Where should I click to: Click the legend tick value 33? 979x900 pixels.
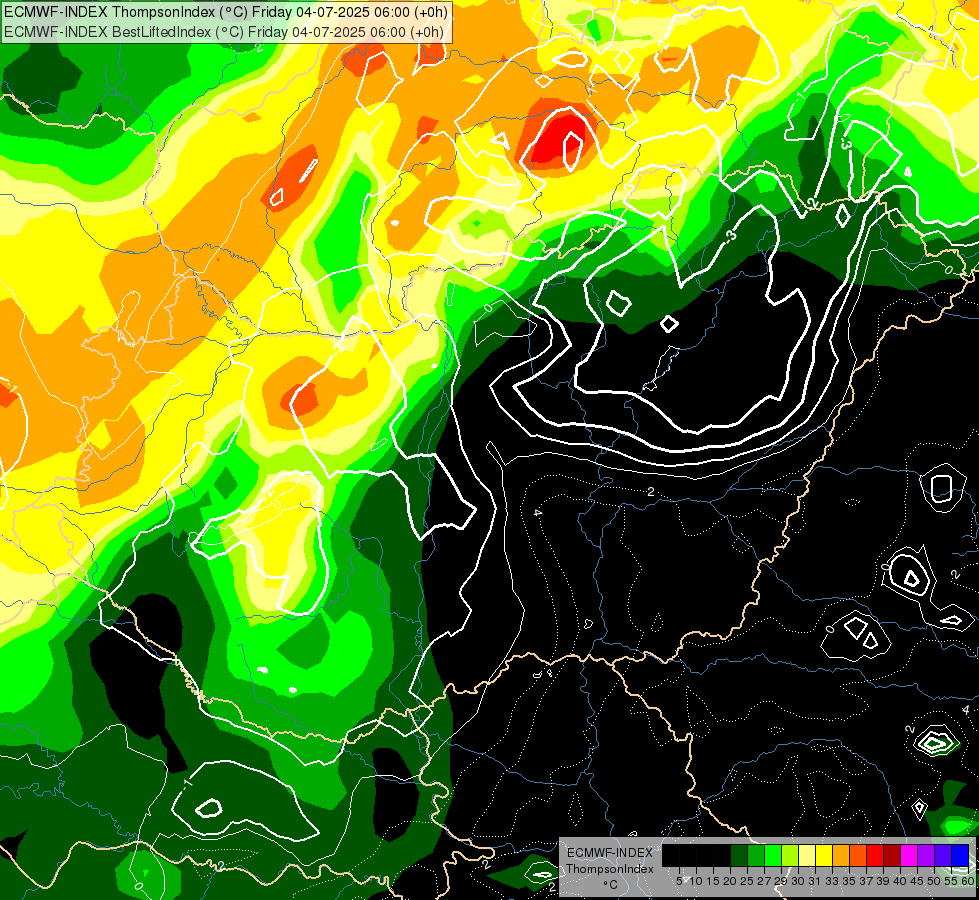[832, 881]
